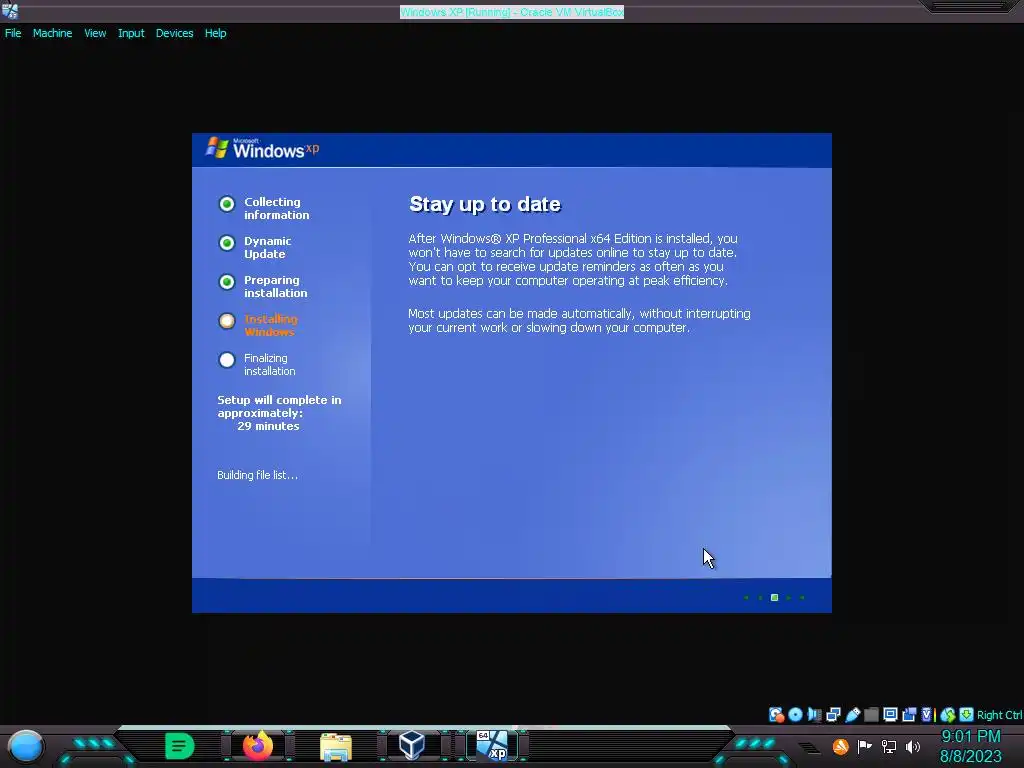Click the network adapters status icon
Image resolution: width=1024 pixels, height=768 pixels.
point(833,714)
